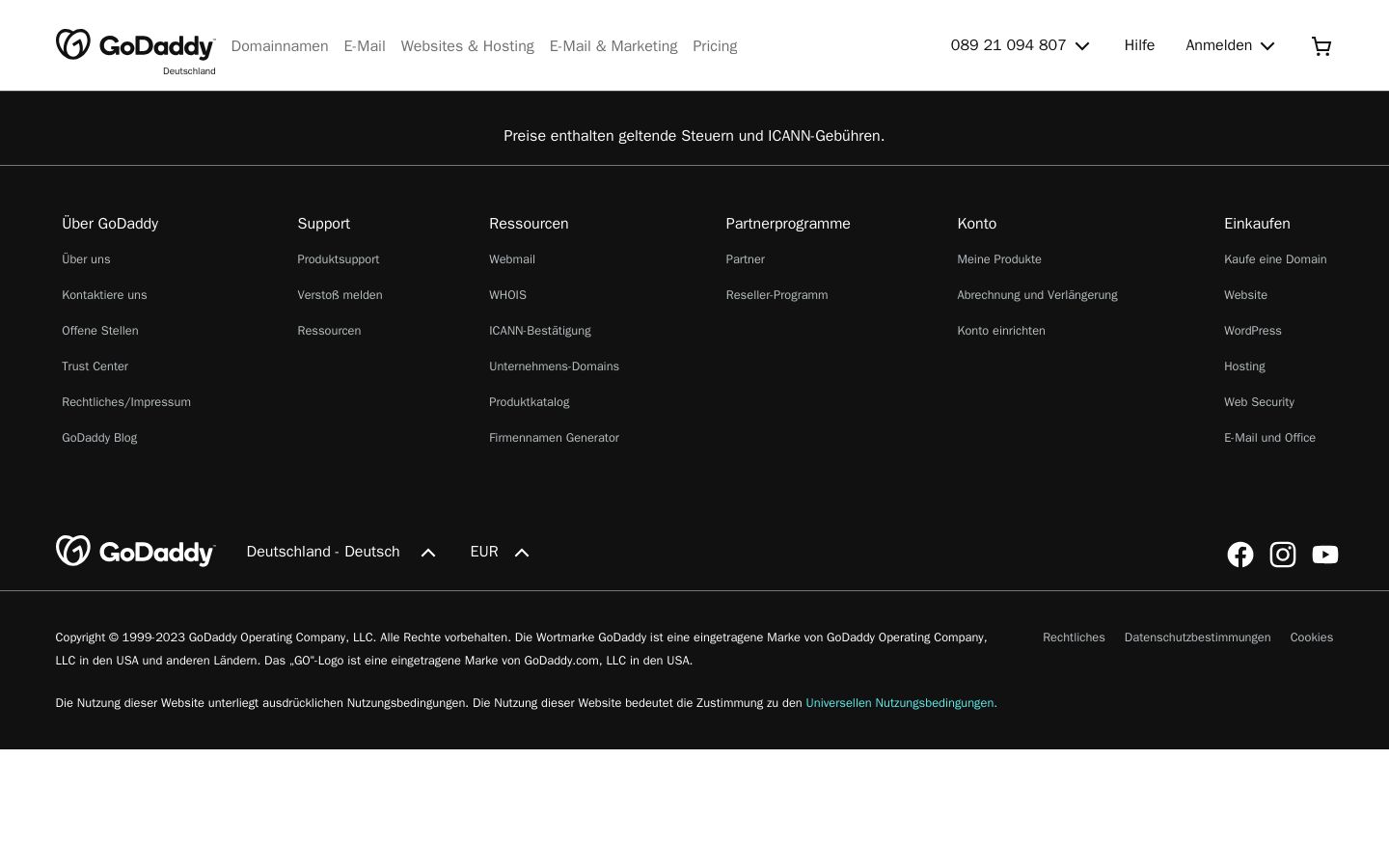Open Webmail
The width and height of the screenshot is (1389, 868).
512,259
